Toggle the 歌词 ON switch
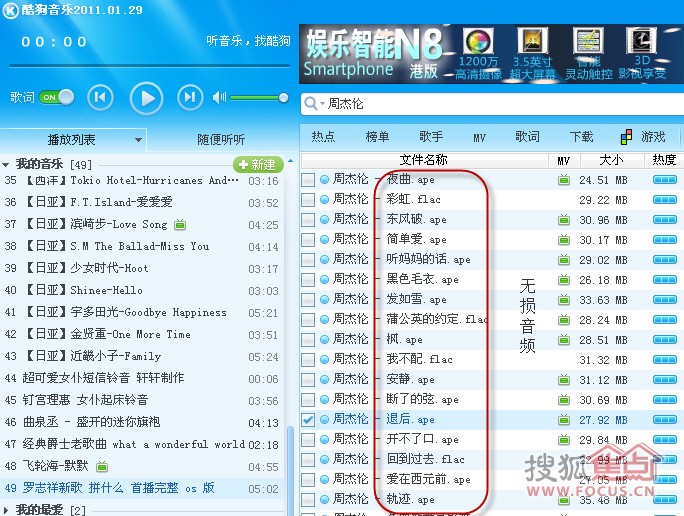Image resolution: width=684 pixels, height=516 pixels. click(x=56, y=97)
